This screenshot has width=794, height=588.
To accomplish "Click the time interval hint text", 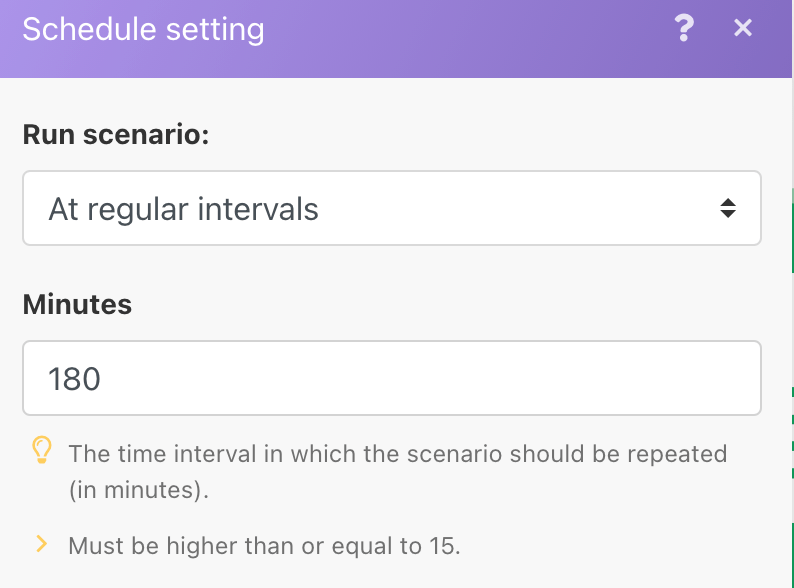I will tap(397, 454).
